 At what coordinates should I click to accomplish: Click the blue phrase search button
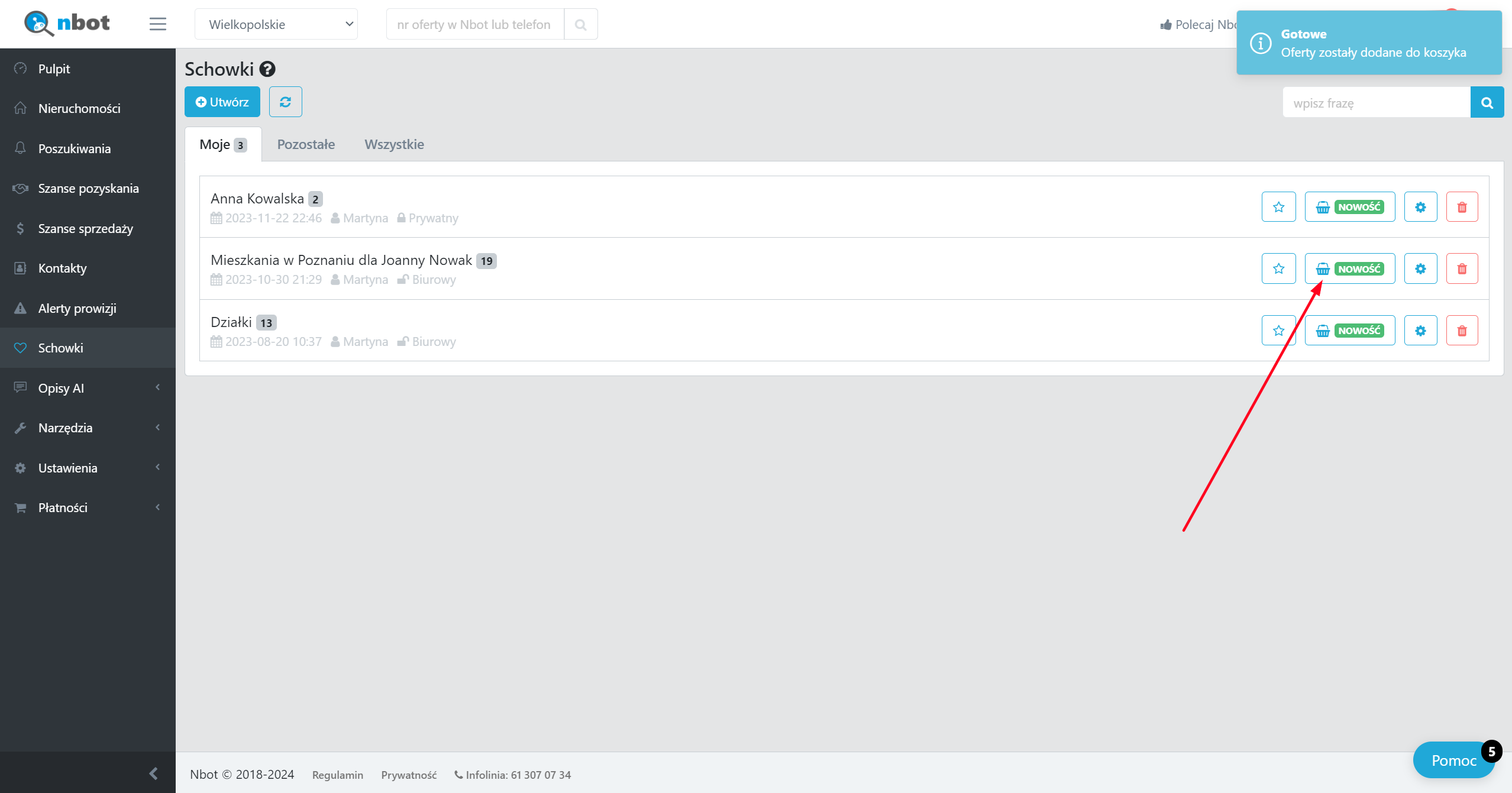coord(1487,103)
